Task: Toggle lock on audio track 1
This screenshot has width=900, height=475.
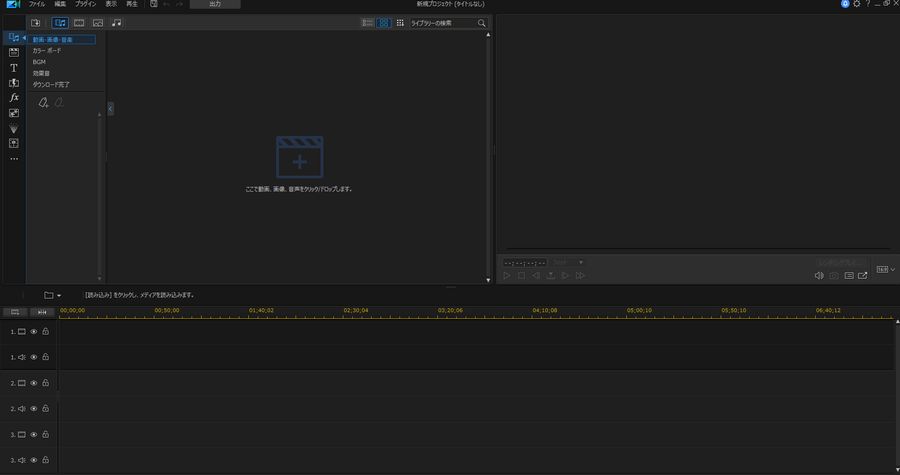Action: pyautogui.click(x=45, y=357)
